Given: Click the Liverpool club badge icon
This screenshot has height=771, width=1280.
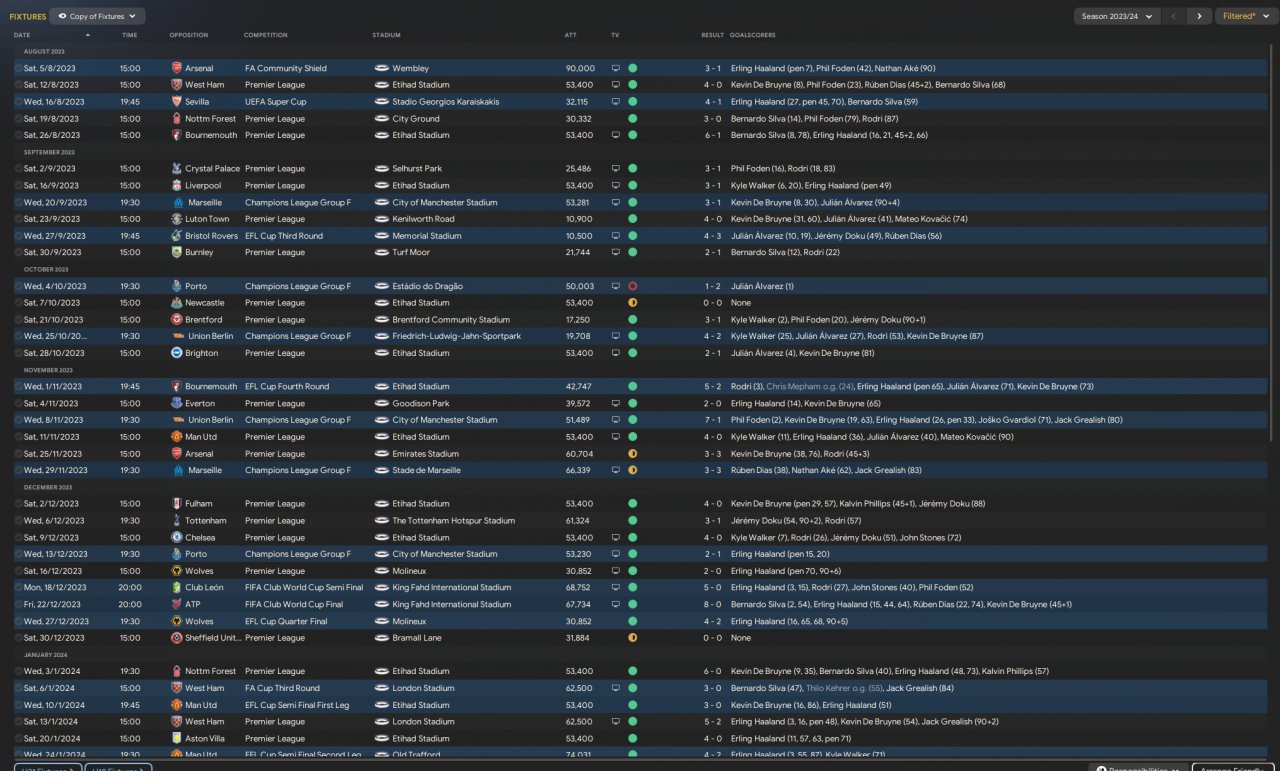Looking at the screenshot, I should [x=176, y=186].
